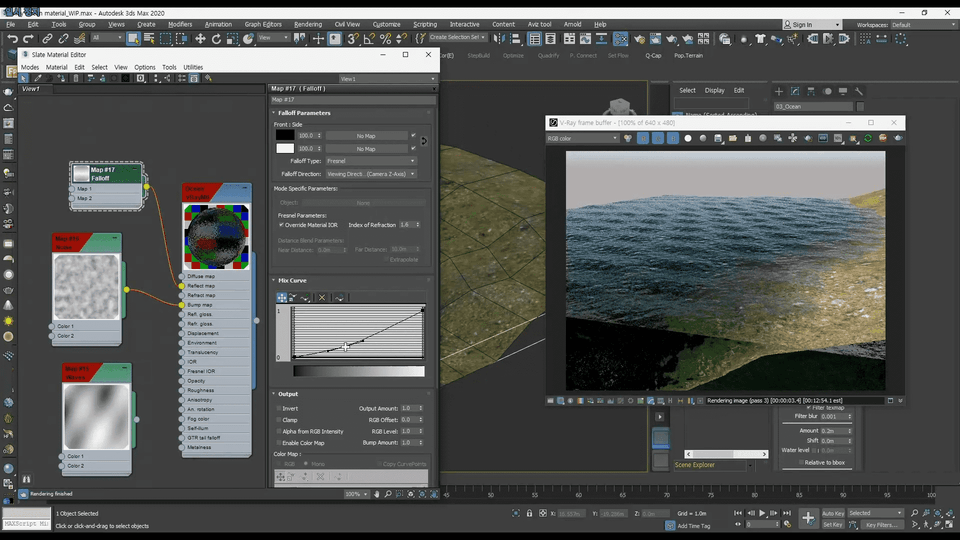Activate the Rotate transform tool
Image resolution: width=960 pixels, height=540 pixels.
(x=217, y=38)
